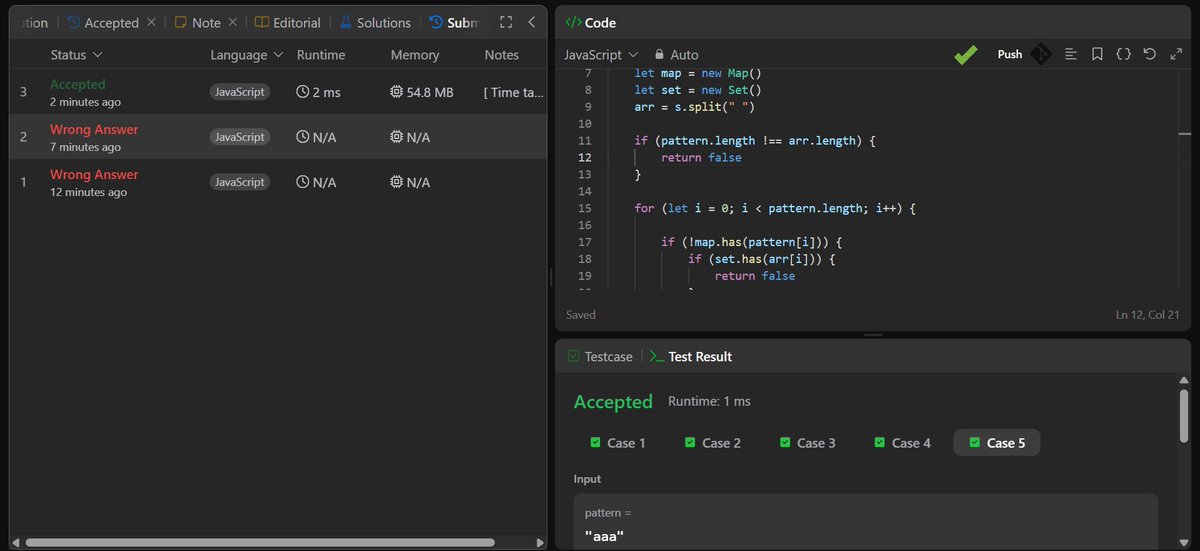Open the Editorial tab

click(288, 22)
